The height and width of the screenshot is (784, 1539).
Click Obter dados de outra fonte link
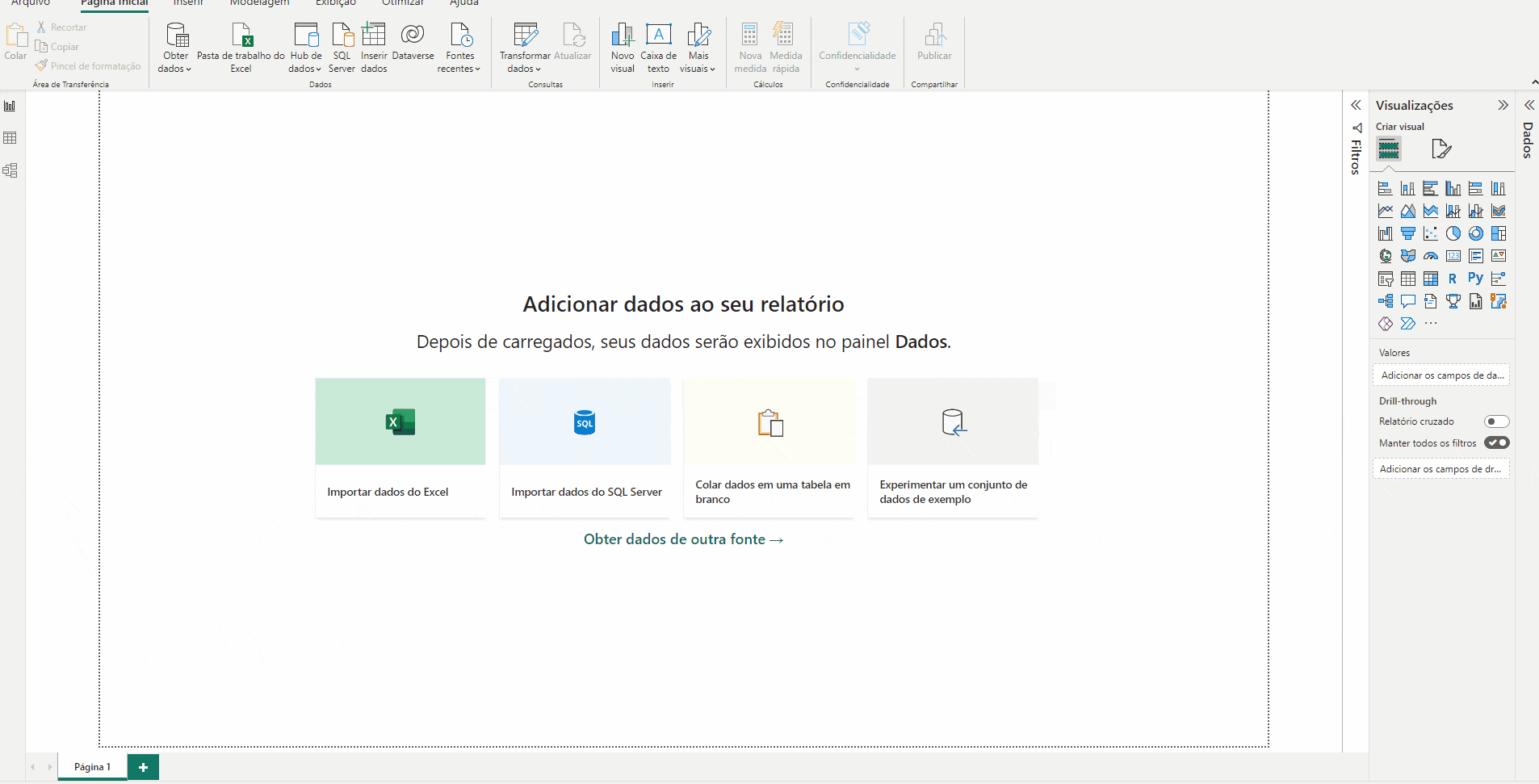pyautogui.click(x=683, y=539)
